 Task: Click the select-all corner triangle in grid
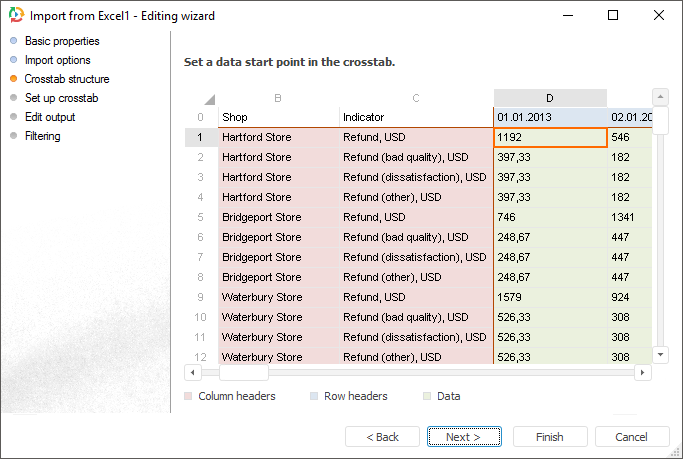[209, 99]
